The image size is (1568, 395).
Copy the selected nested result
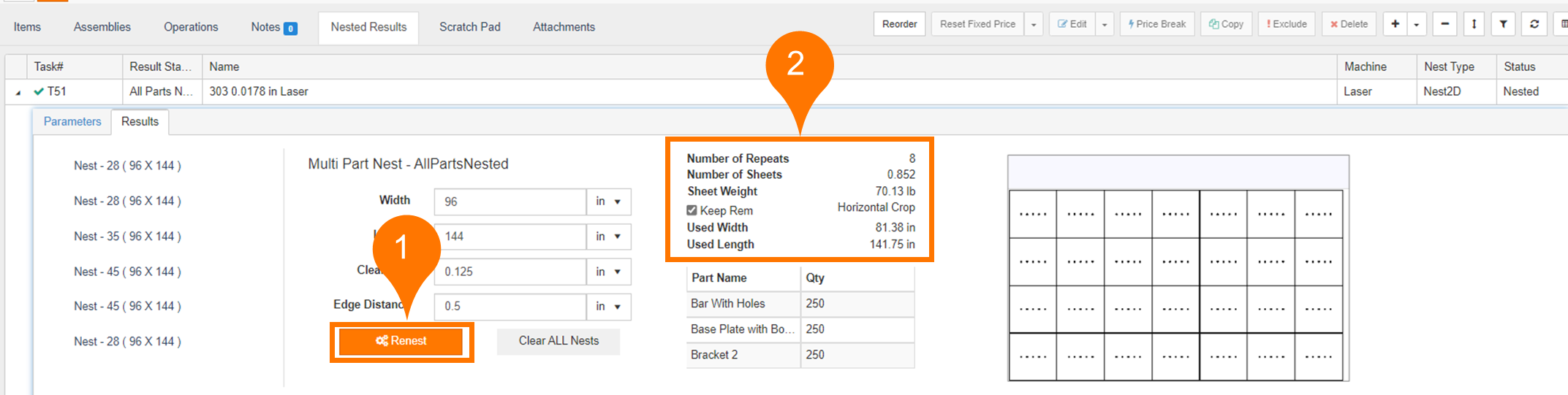click(x=1226, y=24)
